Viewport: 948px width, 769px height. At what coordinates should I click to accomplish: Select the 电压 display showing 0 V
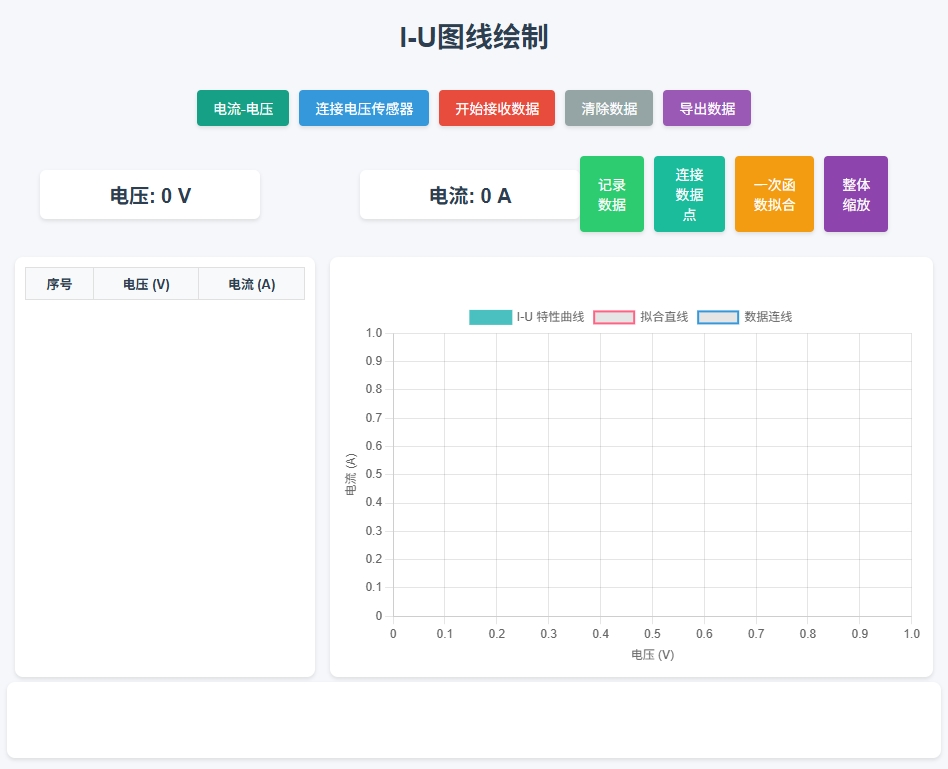tap(149, 194)
